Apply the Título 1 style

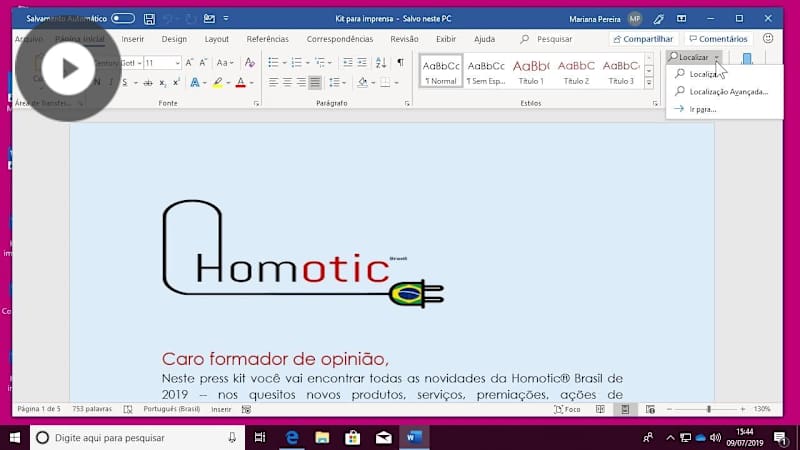click(531, 71)
